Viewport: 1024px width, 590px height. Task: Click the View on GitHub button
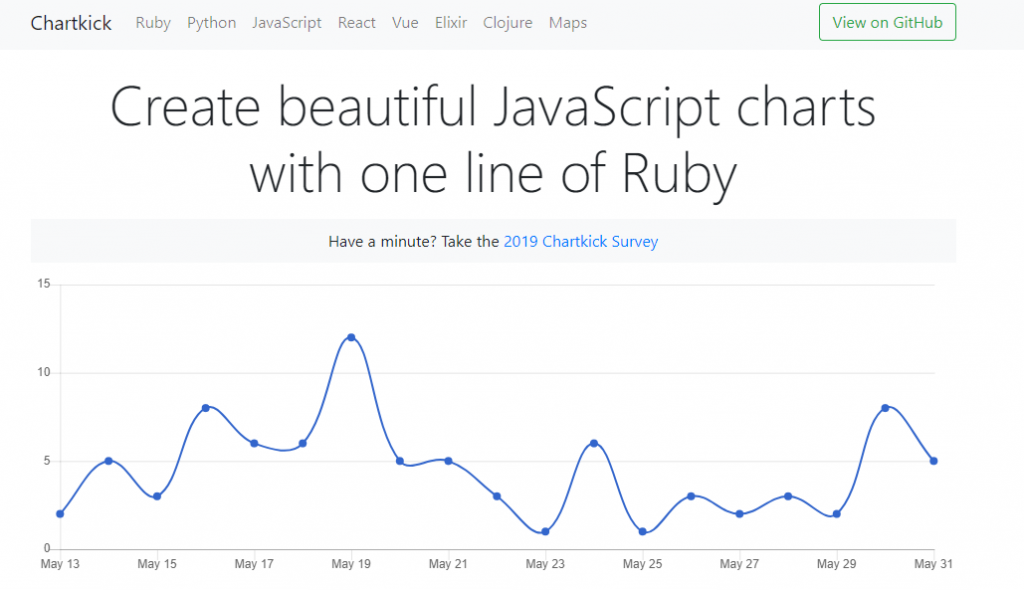(x=888, y=22)
